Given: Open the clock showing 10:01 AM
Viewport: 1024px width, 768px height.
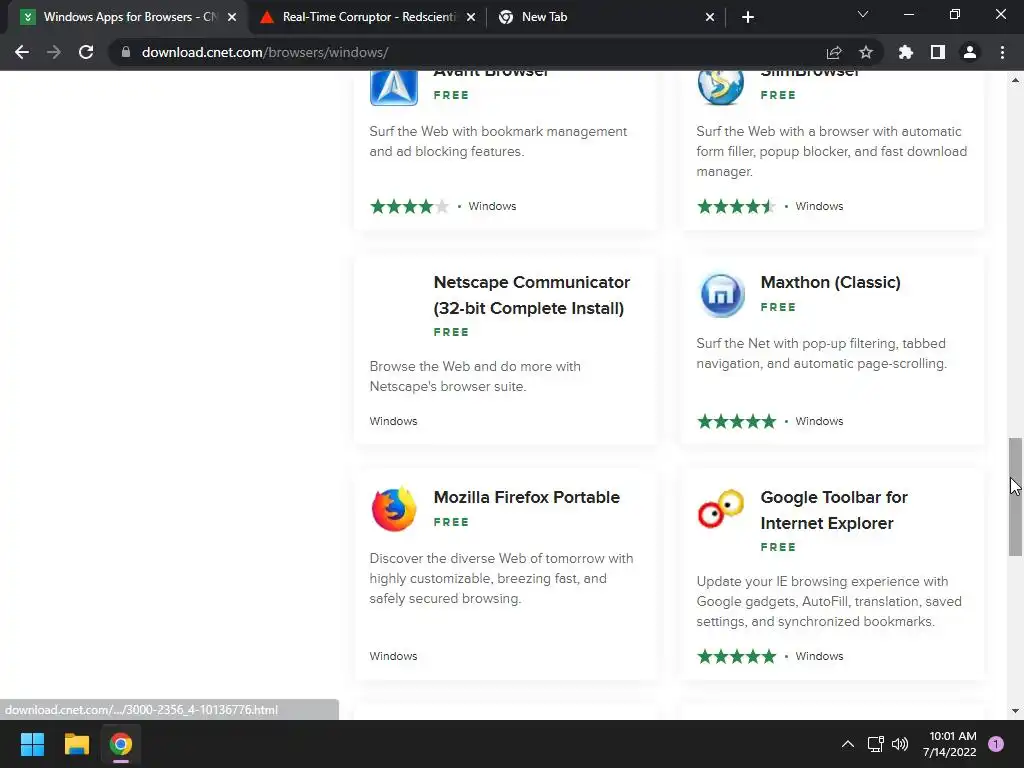Looking at the screenshot, I should pos(950,744).
